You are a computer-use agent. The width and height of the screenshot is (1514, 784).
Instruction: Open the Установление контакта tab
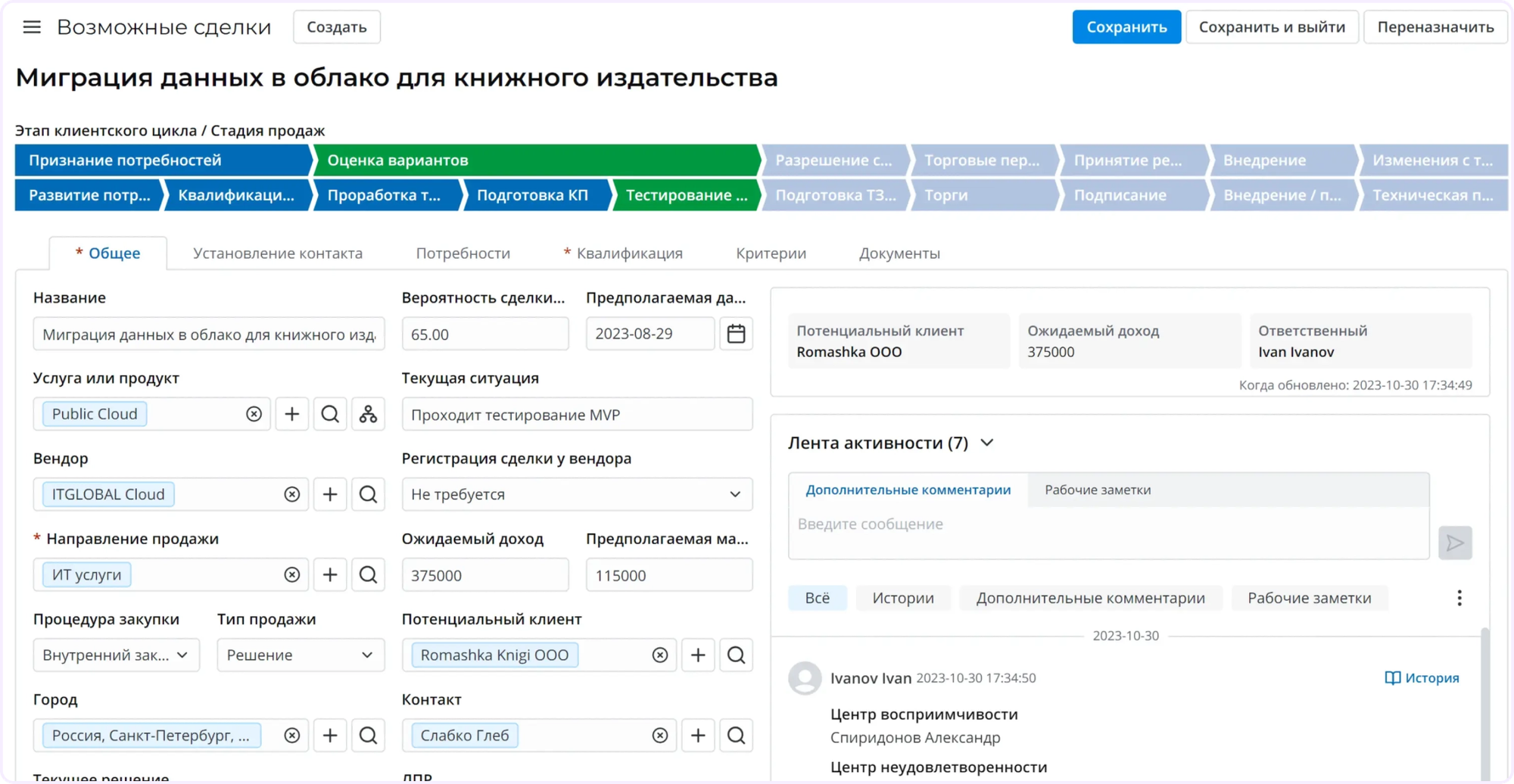(278, 253)
